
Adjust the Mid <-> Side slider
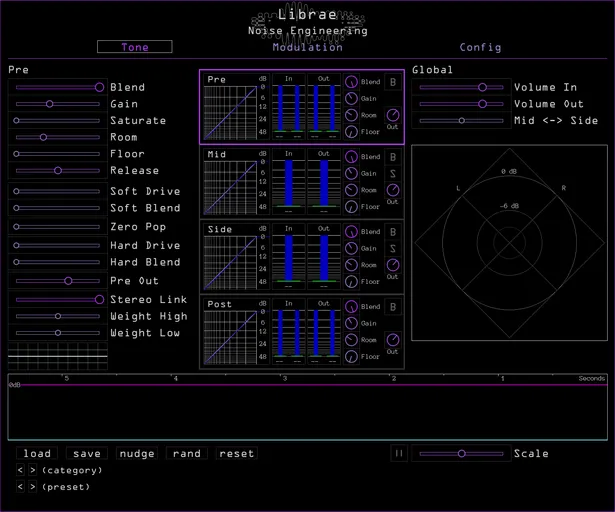click(461, 120)
